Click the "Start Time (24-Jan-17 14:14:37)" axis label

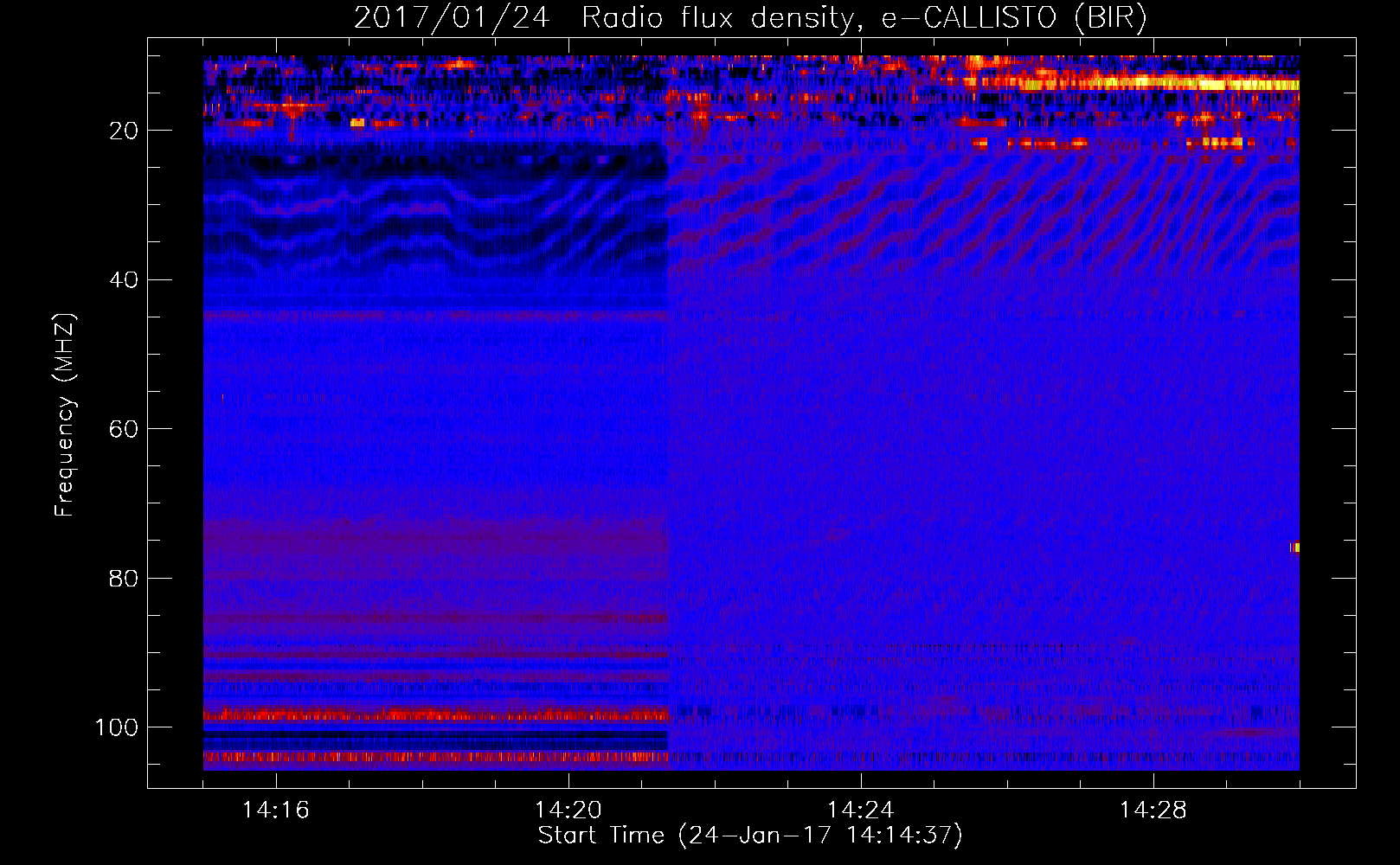tap(750, 836)
